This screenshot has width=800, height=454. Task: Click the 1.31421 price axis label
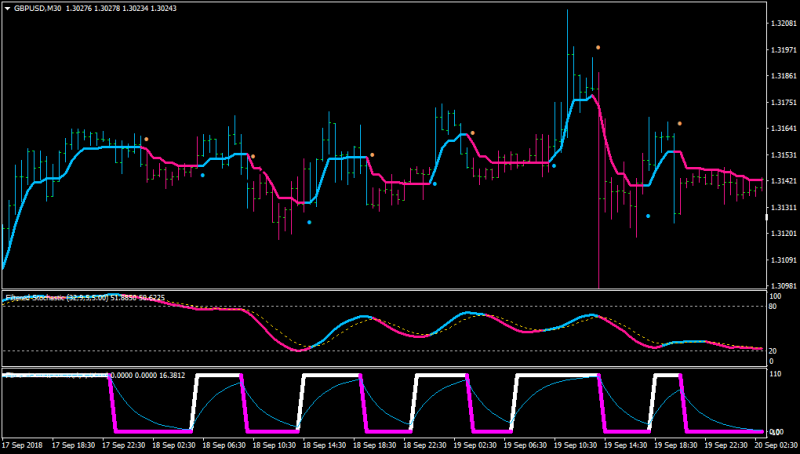coord(784,181)
